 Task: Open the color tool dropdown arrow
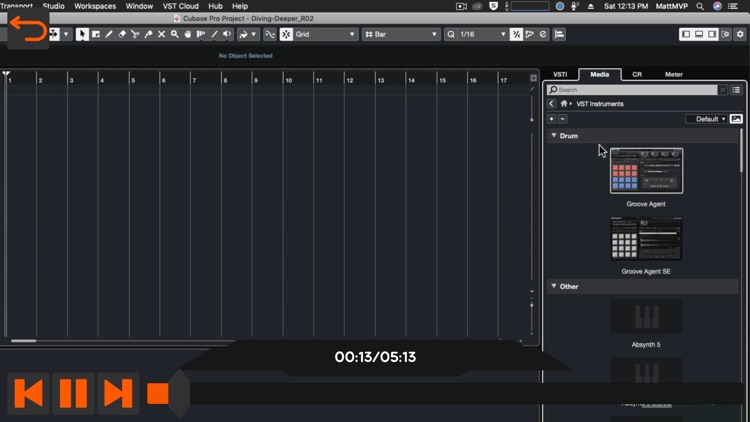click(254, 34)
